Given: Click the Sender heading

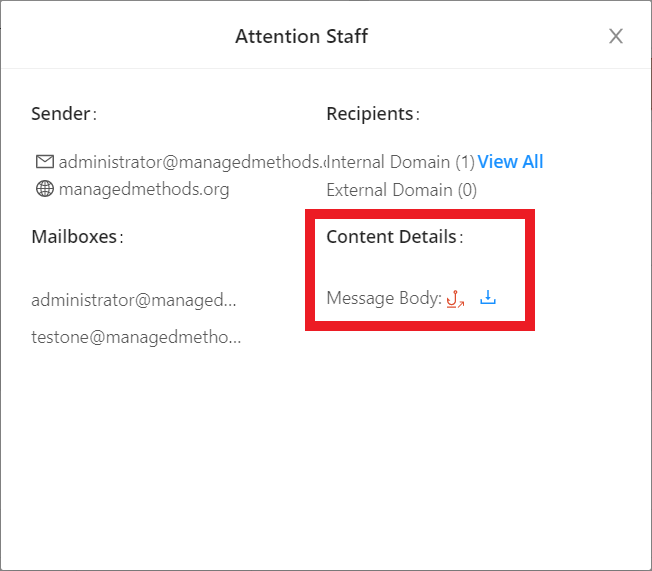Looking at the screenshot, I should coord(63,114).
